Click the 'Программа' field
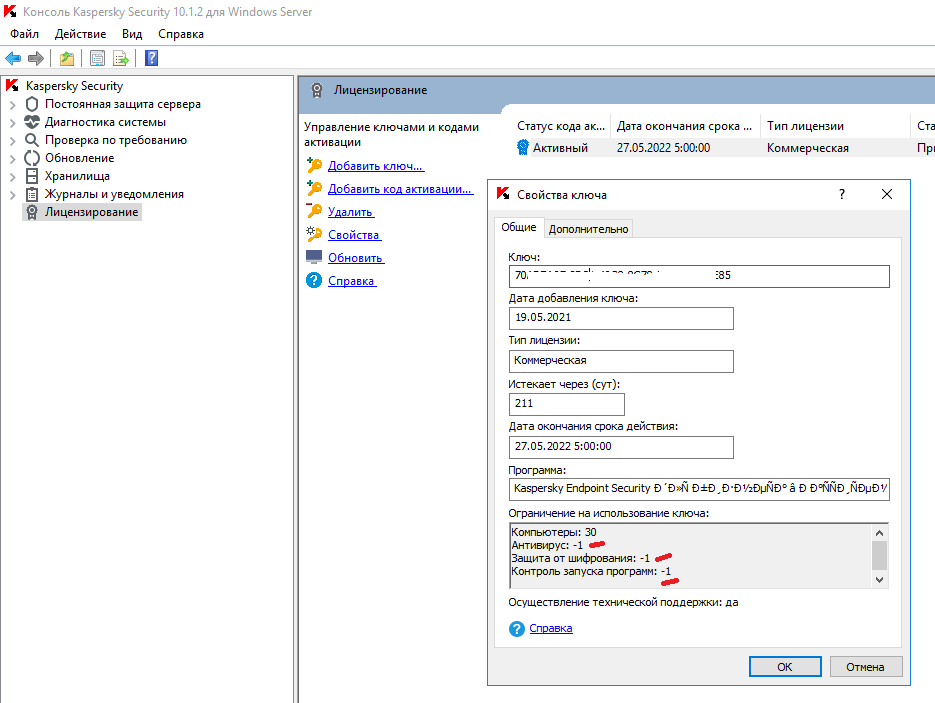This screenshot has height=703, width=935. click(x=699, y=489)
